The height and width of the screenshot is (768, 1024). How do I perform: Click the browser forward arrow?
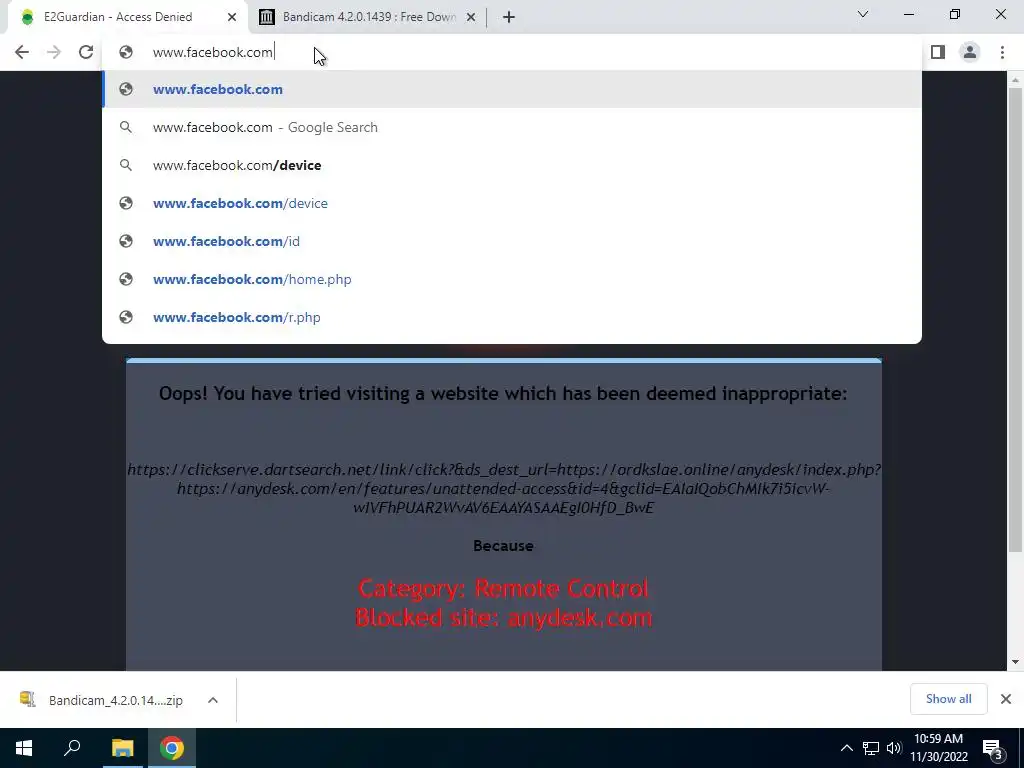click(54, 52)
